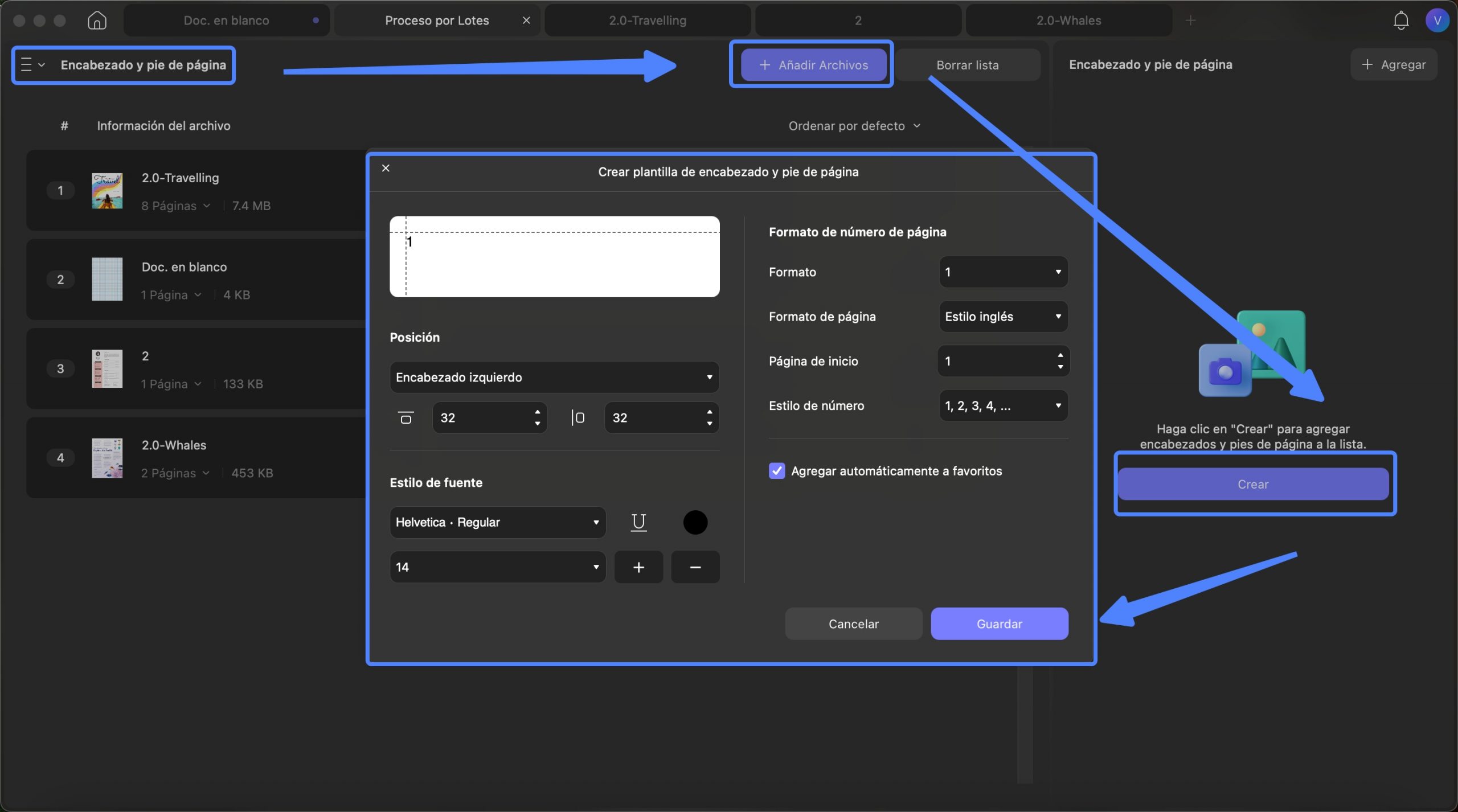The height and width of the screenshot is (812, 1458).
Task: Go to the Home screen icon
Action: coord(97,20)
